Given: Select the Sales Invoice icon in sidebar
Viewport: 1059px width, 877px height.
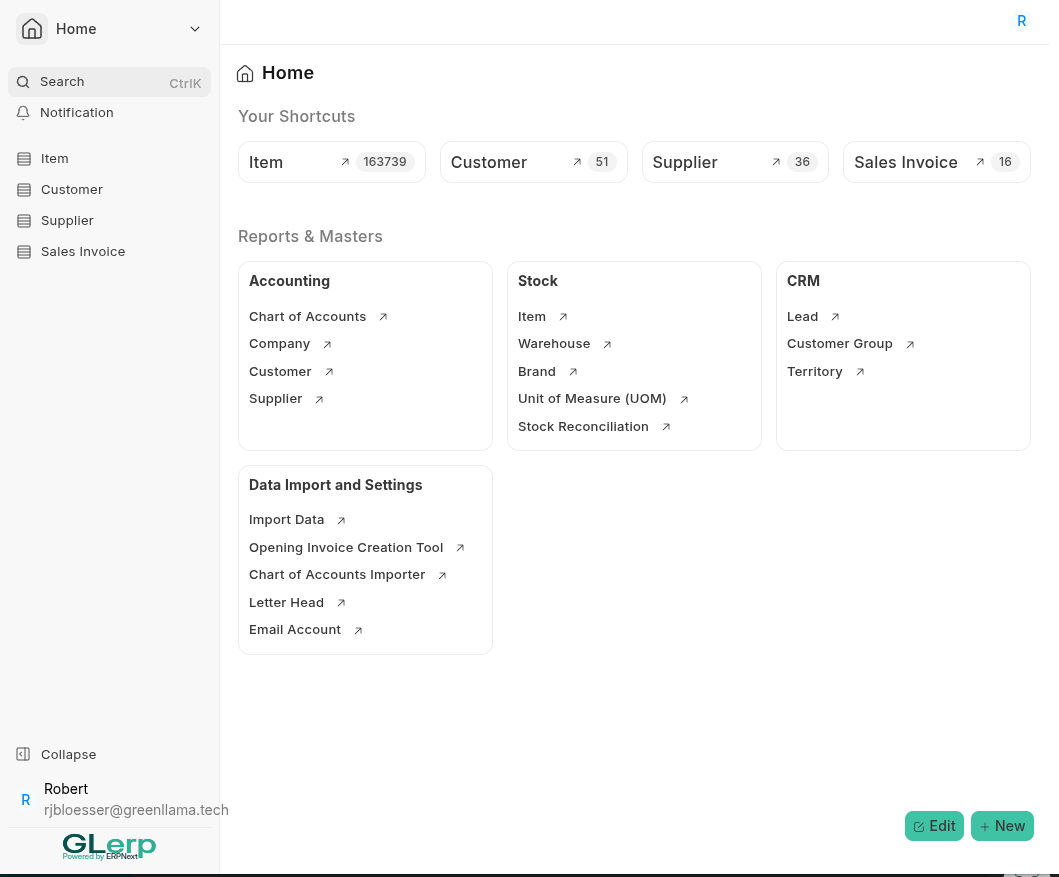Looking at the screenshot, I should (x=22, y=251).
